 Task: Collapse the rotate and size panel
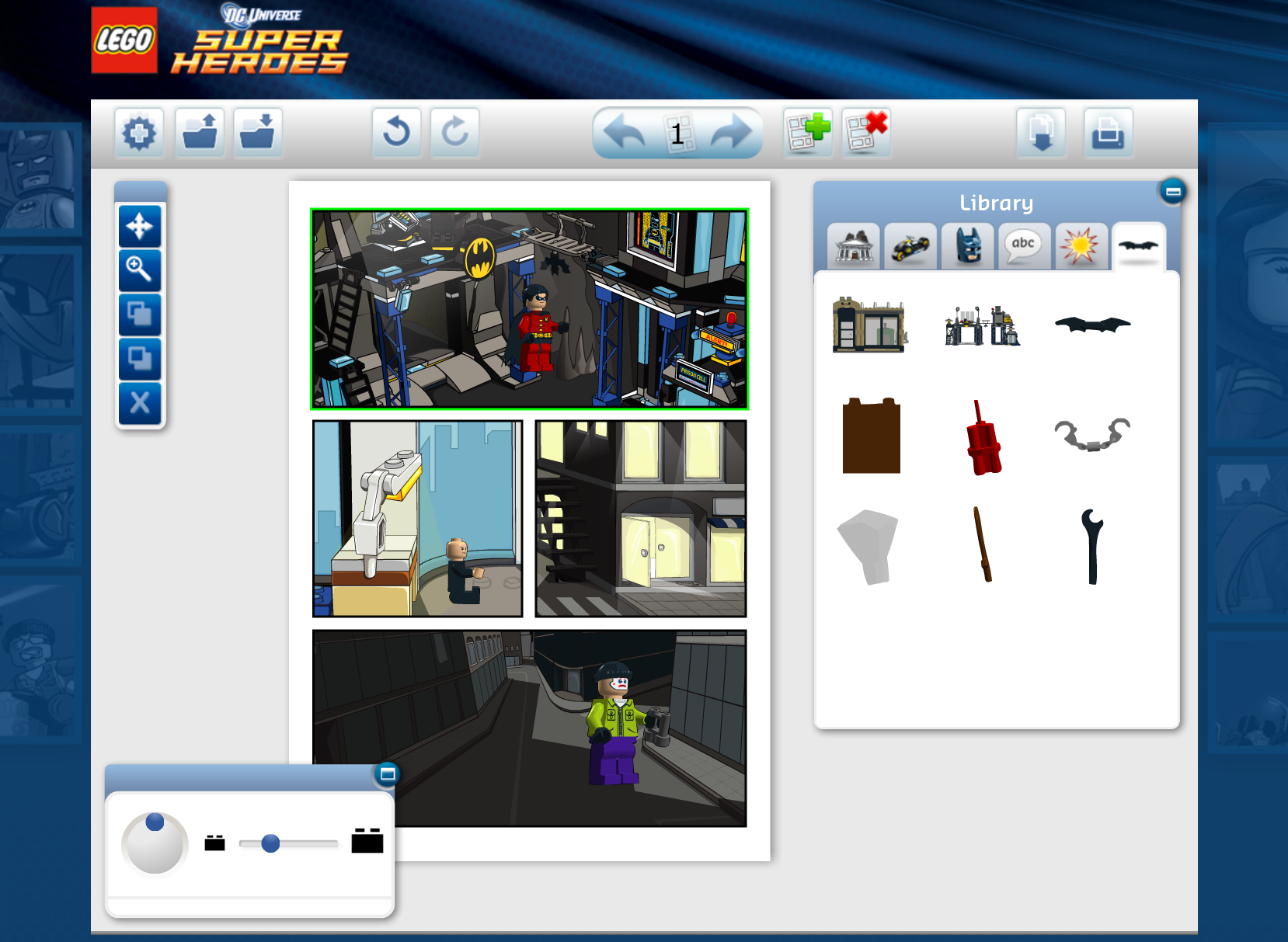(387, 773)
